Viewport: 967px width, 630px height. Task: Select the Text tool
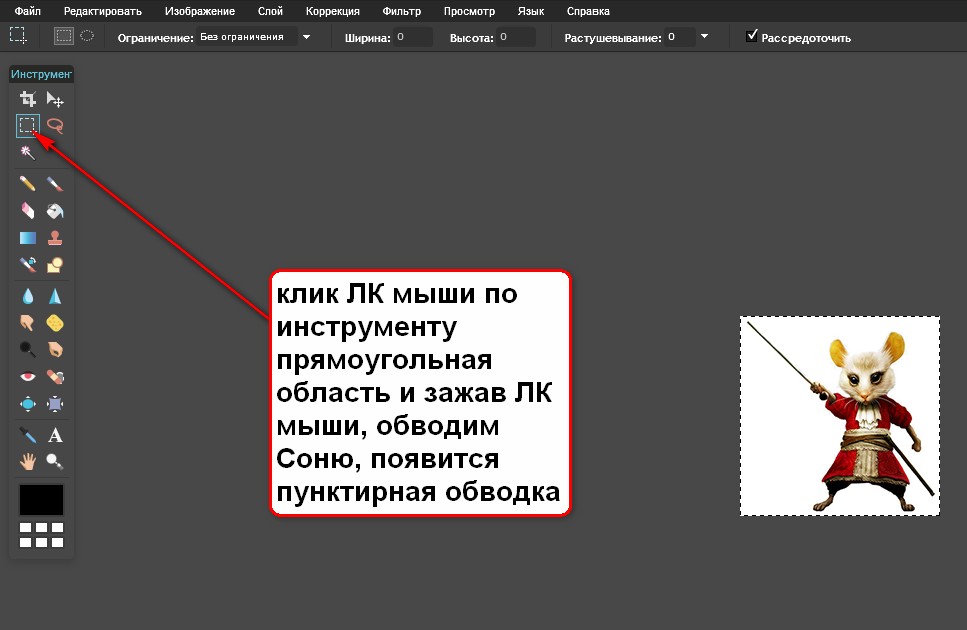55,435
